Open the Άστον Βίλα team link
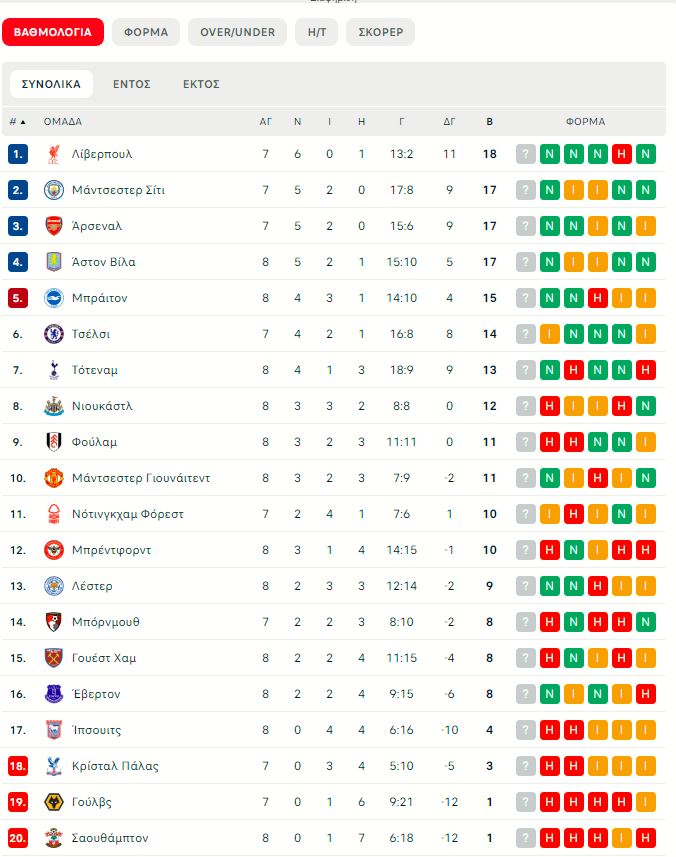676x857 pixels. (x=103, y=262)
